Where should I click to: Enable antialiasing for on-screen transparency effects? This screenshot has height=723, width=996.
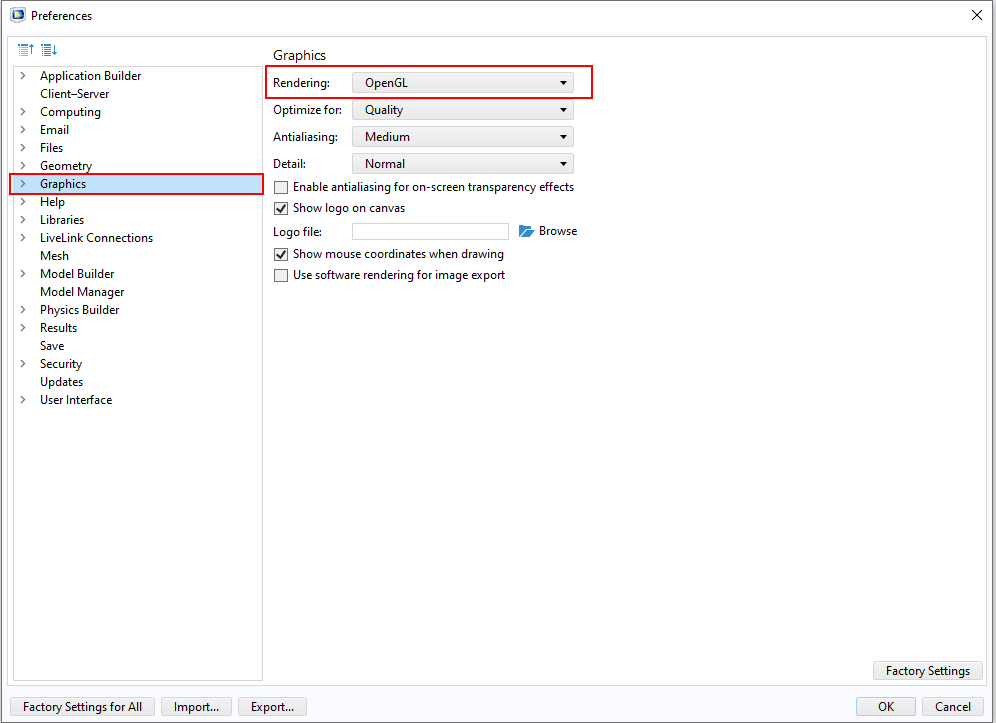pyautogui.click(x=281, y=187)
